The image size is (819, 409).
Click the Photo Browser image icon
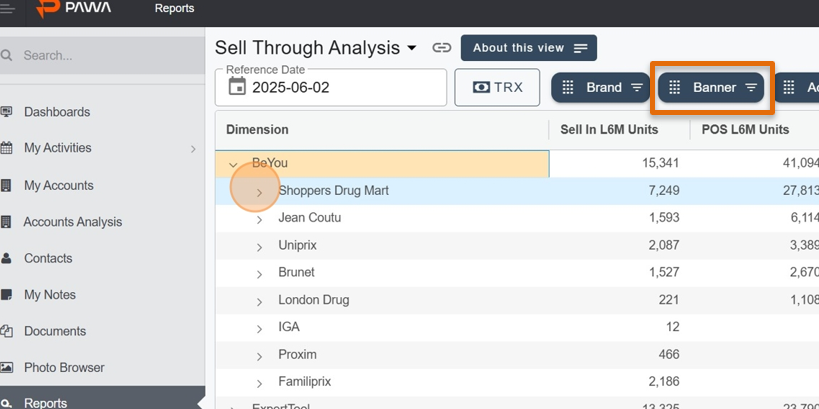pyautogui.click(x=6, y=368)
